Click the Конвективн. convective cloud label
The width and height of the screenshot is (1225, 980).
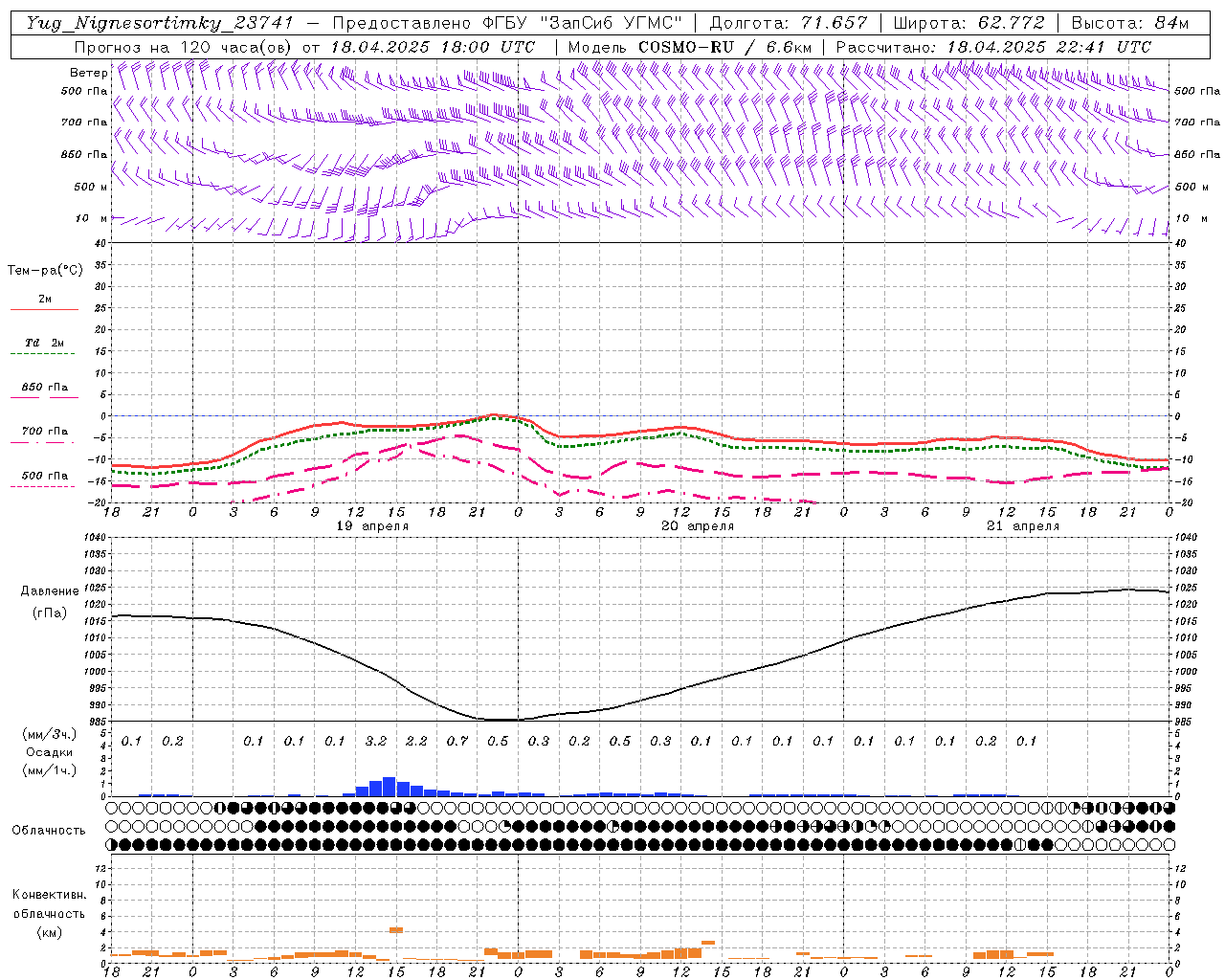[x=49, y=895]
